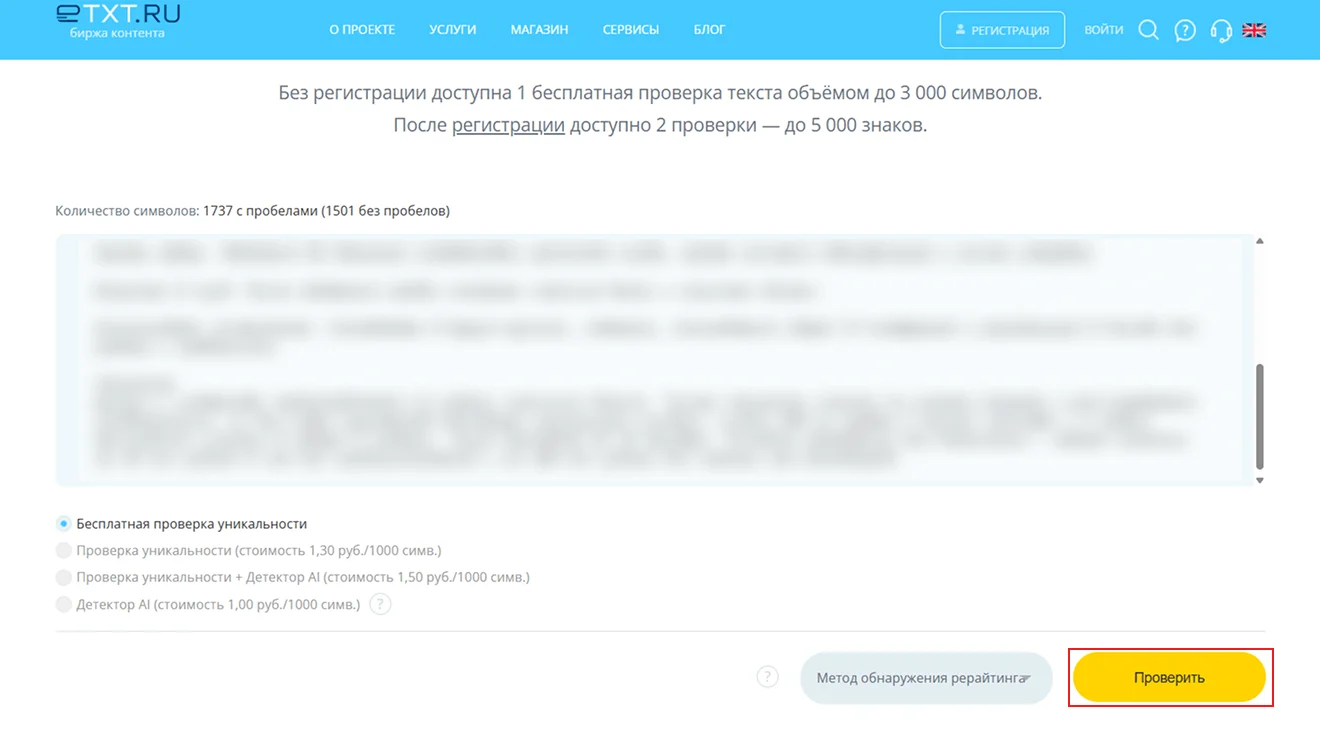Click ВОЙТИ to log in

coord(1104,30)
